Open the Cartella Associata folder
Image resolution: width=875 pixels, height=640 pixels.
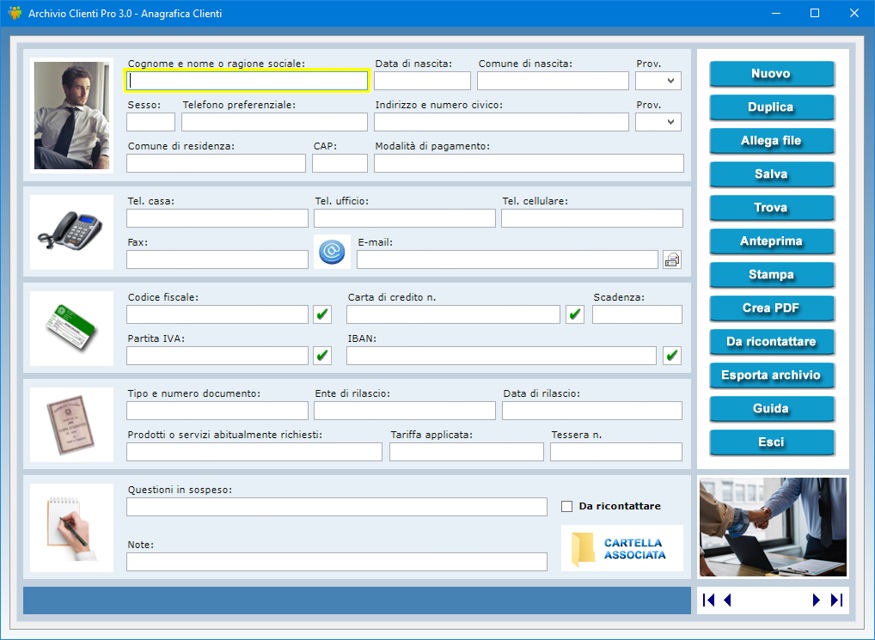click(x=622, y=548)
